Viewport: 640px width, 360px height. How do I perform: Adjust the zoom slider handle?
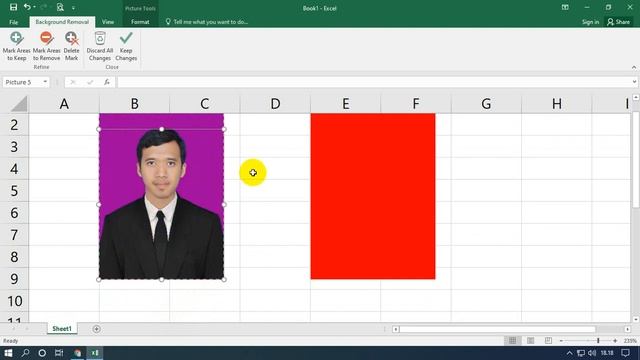(x=598, y=340)
